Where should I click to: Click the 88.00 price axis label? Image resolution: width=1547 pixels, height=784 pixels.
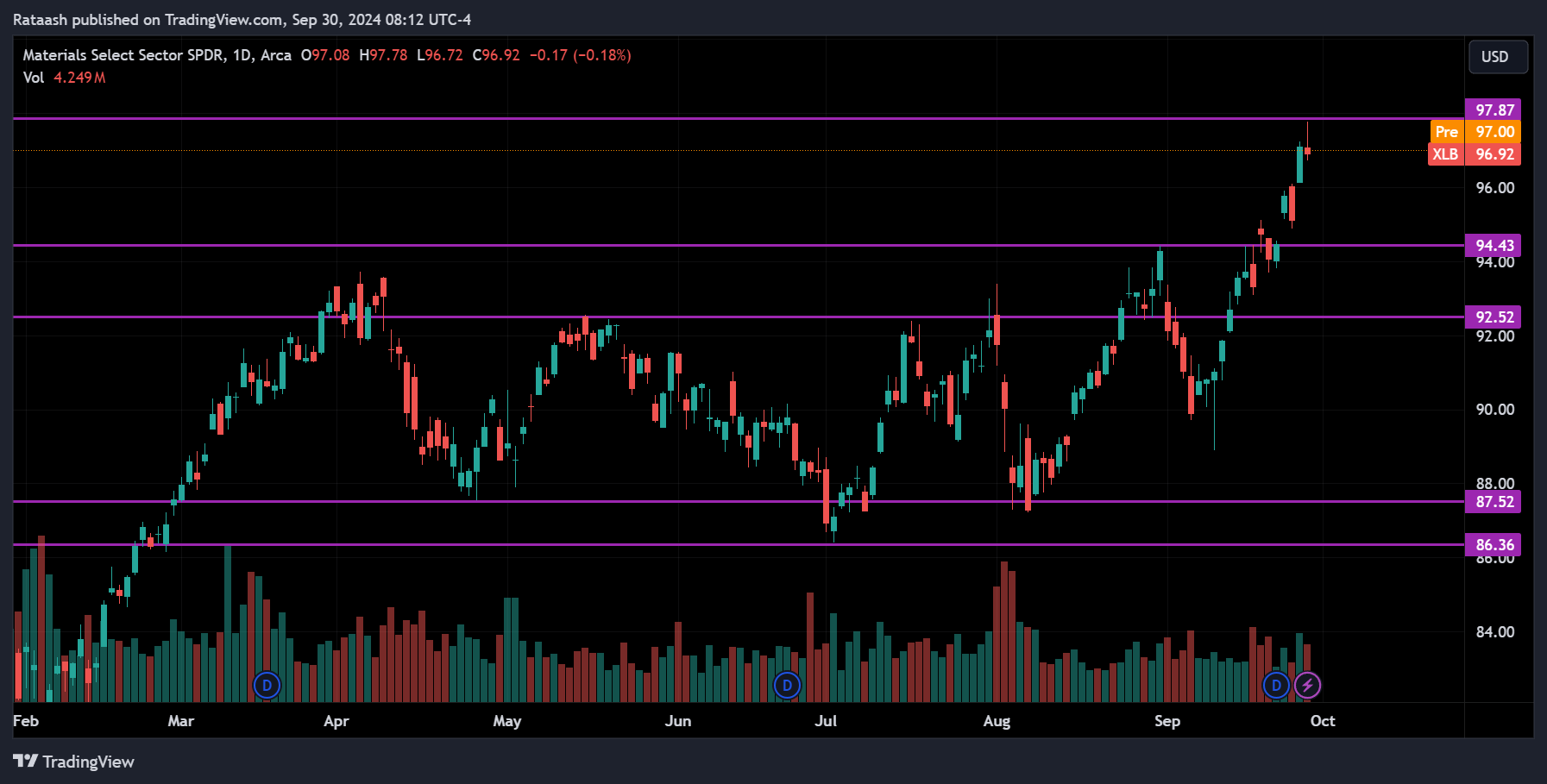point(1494,483)
